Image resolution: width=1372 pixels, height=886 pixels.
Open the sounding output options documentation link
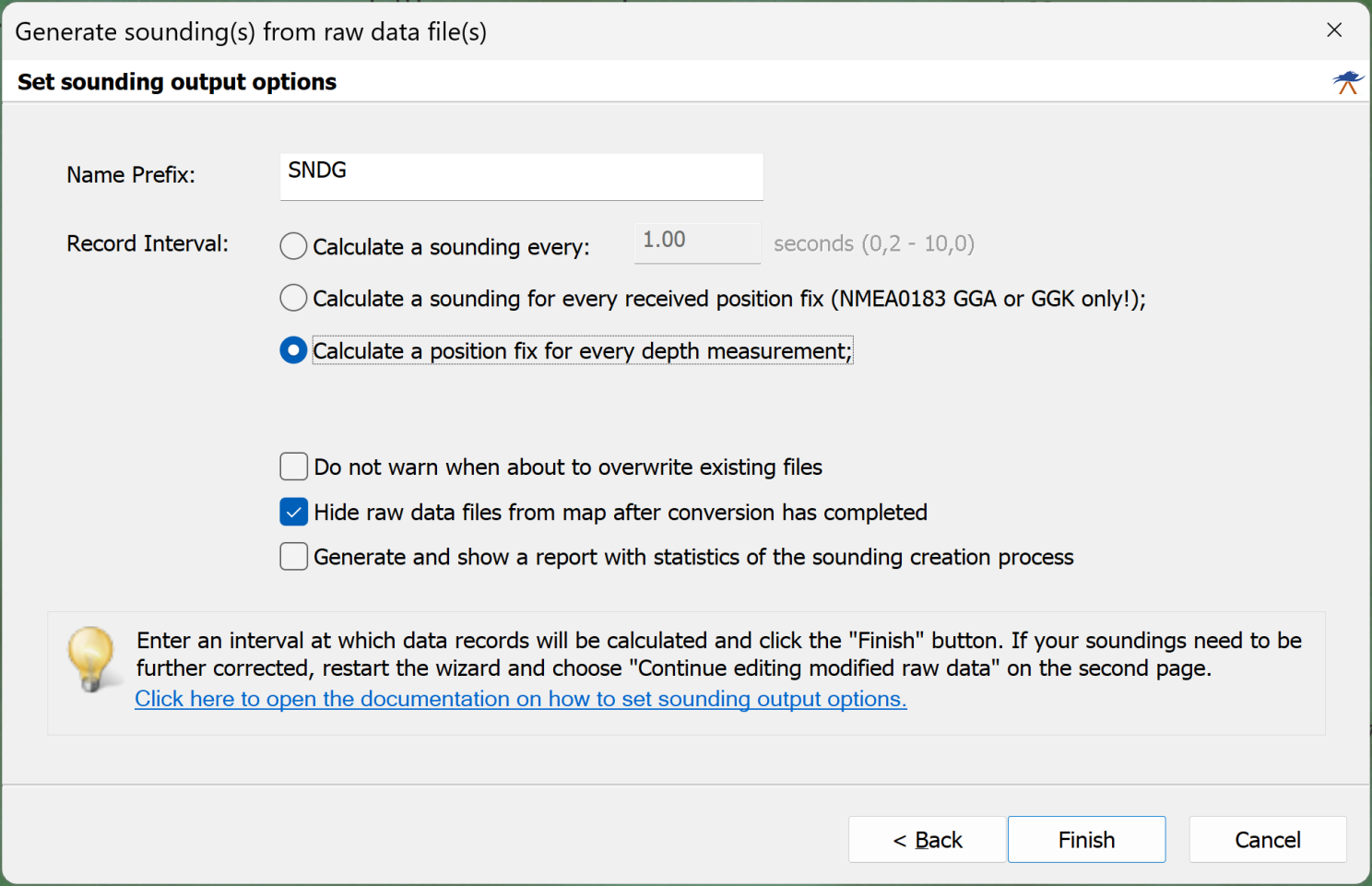pos(521,699)
